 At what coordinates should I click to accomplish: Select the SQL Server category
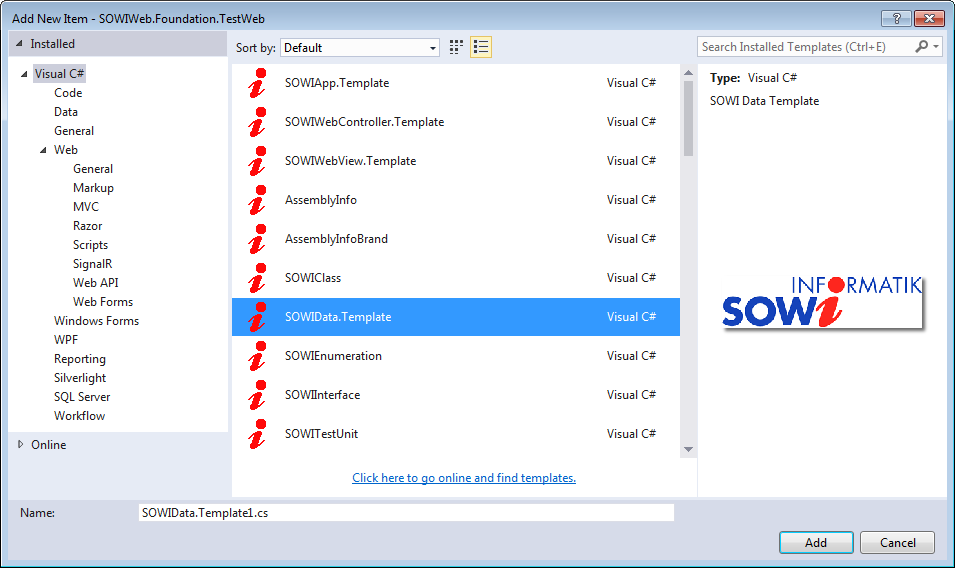82,397
